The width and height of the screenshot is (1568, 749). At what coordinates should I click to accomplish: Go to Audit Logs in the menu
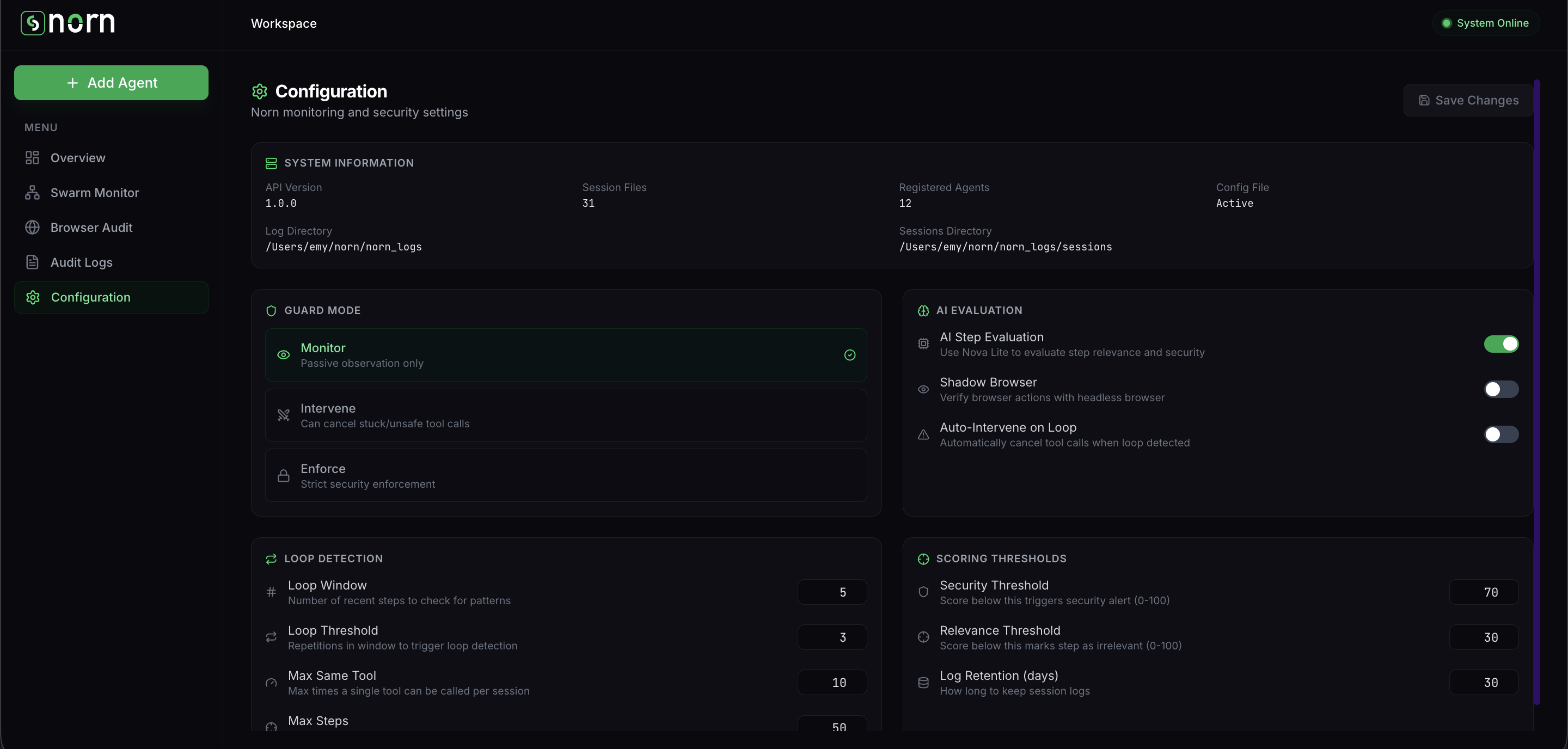click(x=82, y=262)
